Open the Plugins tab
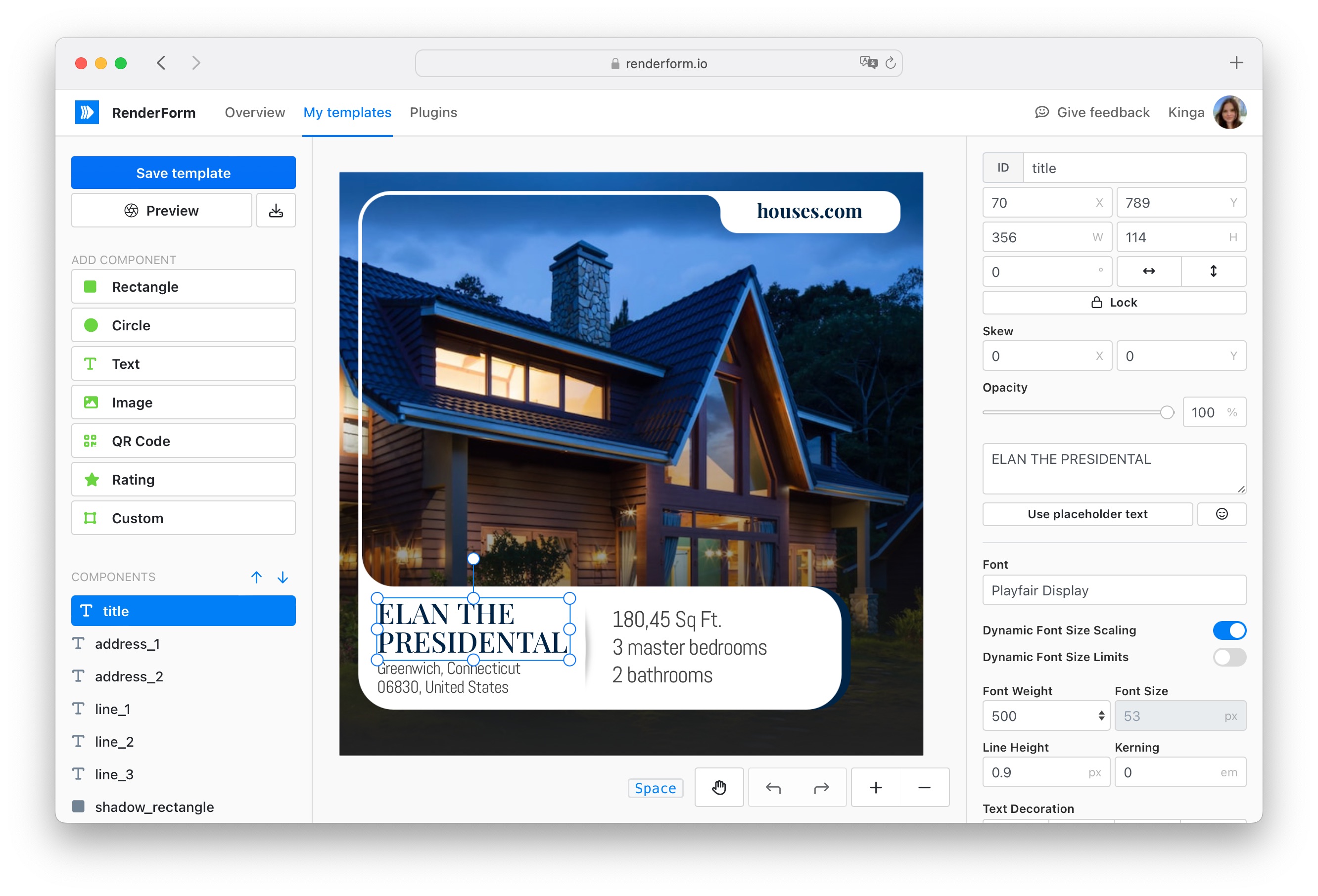1318x896 pixels. coord(433,112)
